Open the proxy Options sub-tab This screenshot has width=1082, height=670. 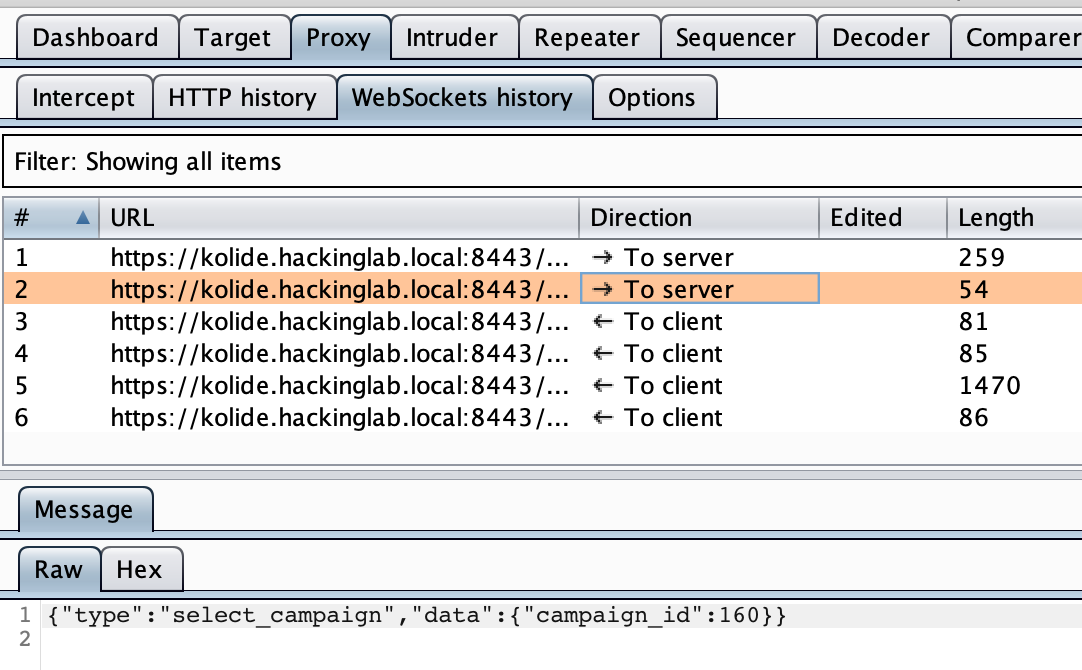click(652, 98)
